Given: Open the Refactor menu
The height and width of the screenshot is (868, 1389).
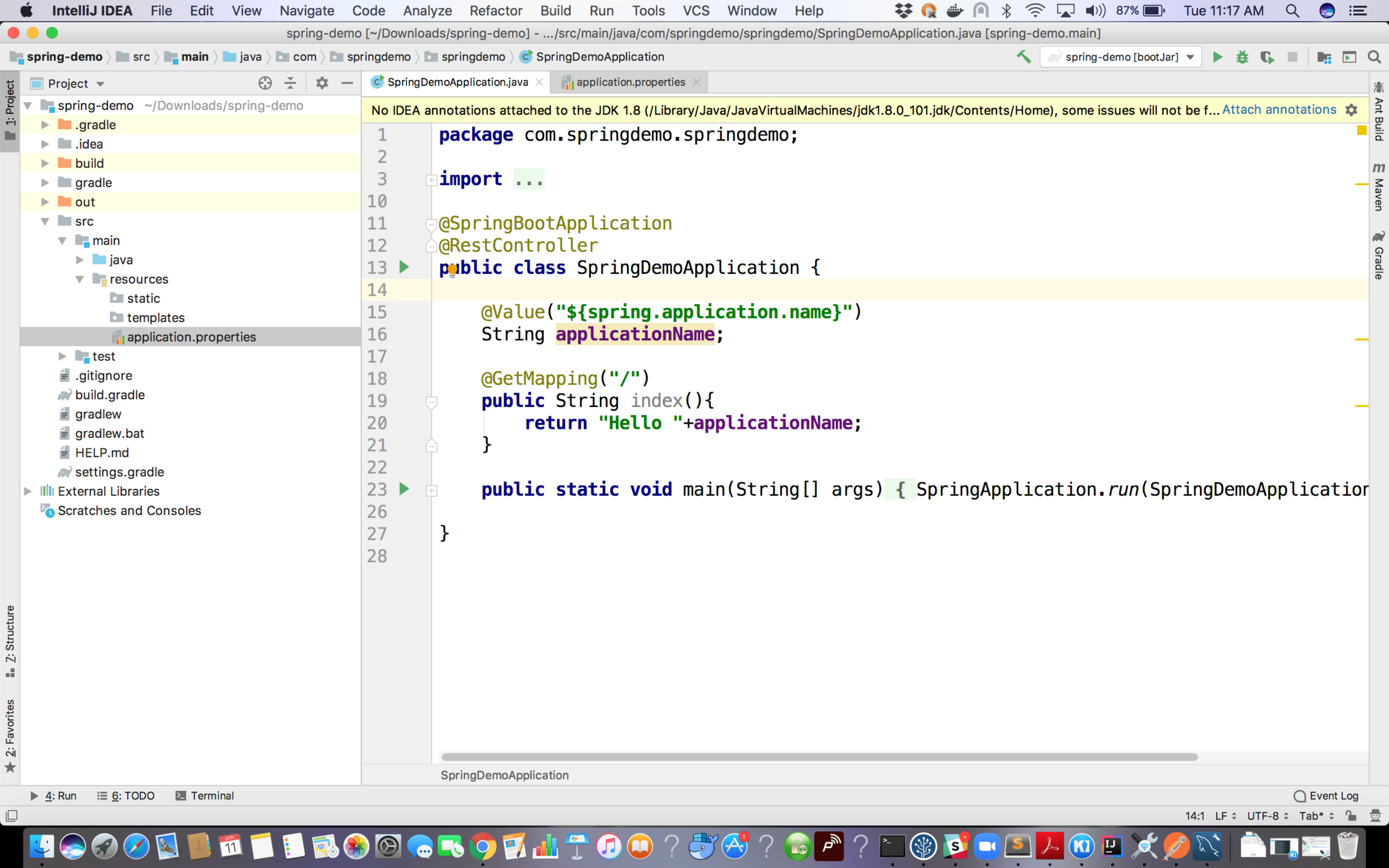Looking at the screenshot, I should [x=495, y=10].
